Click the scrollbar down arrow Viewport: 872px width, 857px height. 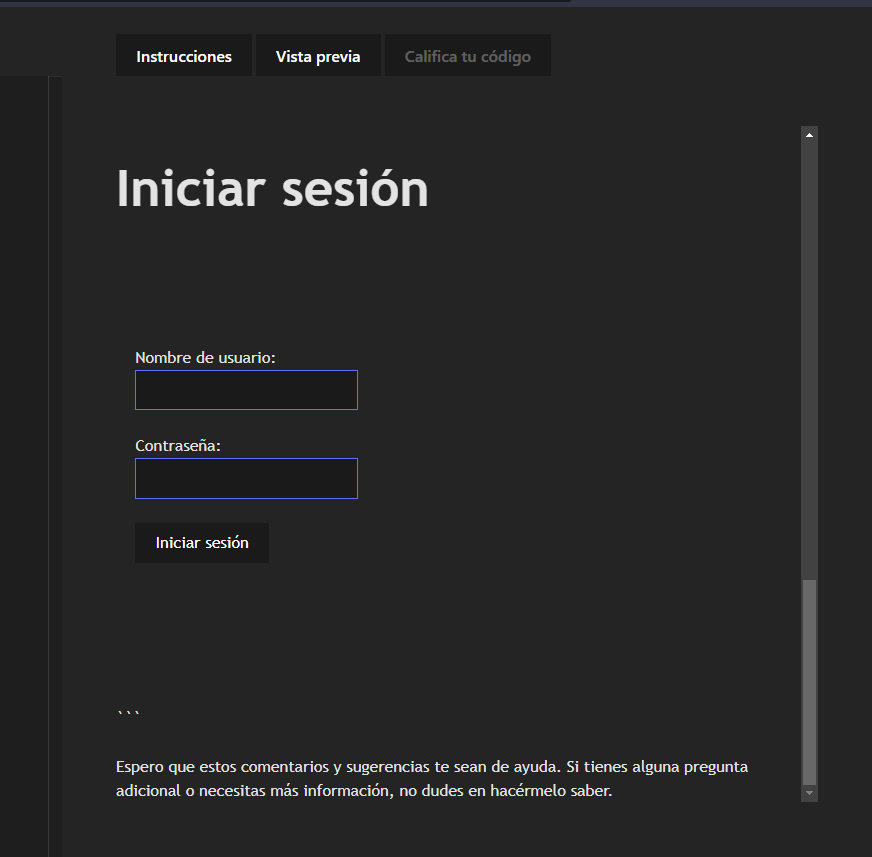tap(809, 793)
